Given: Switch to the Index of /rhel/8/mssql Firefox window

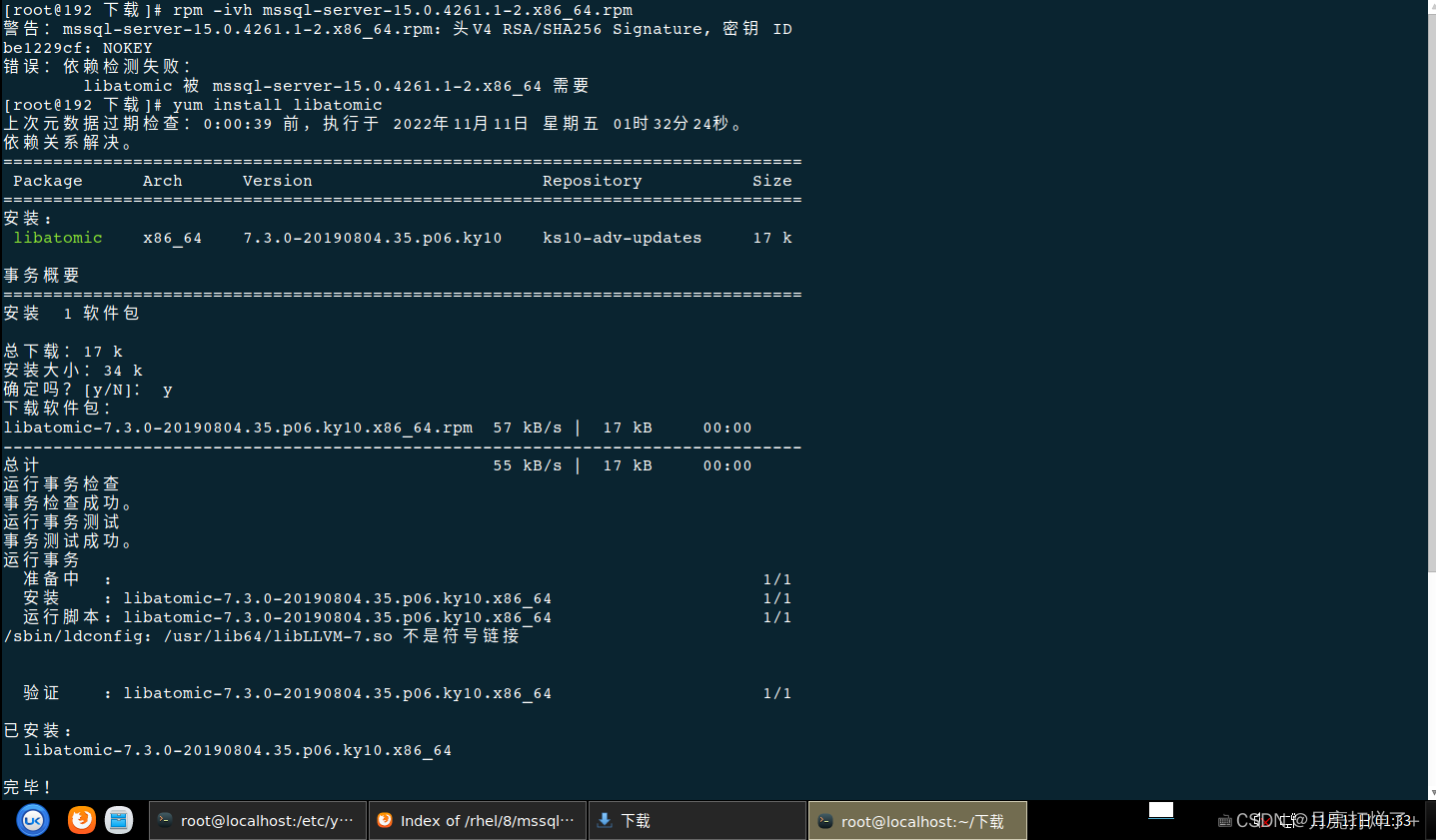Looking at the screenshot, I should click(478, 820).
